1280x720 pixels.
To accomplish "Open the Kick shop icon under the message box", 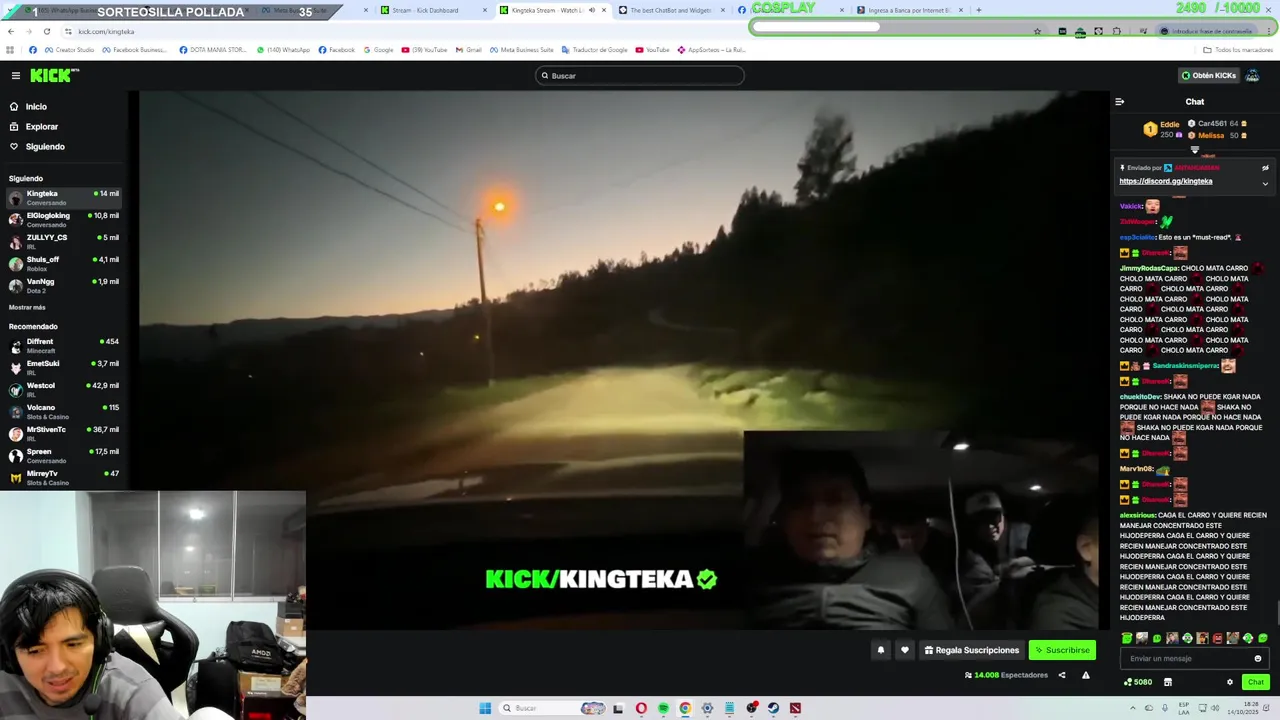I will click(1168, 682).
